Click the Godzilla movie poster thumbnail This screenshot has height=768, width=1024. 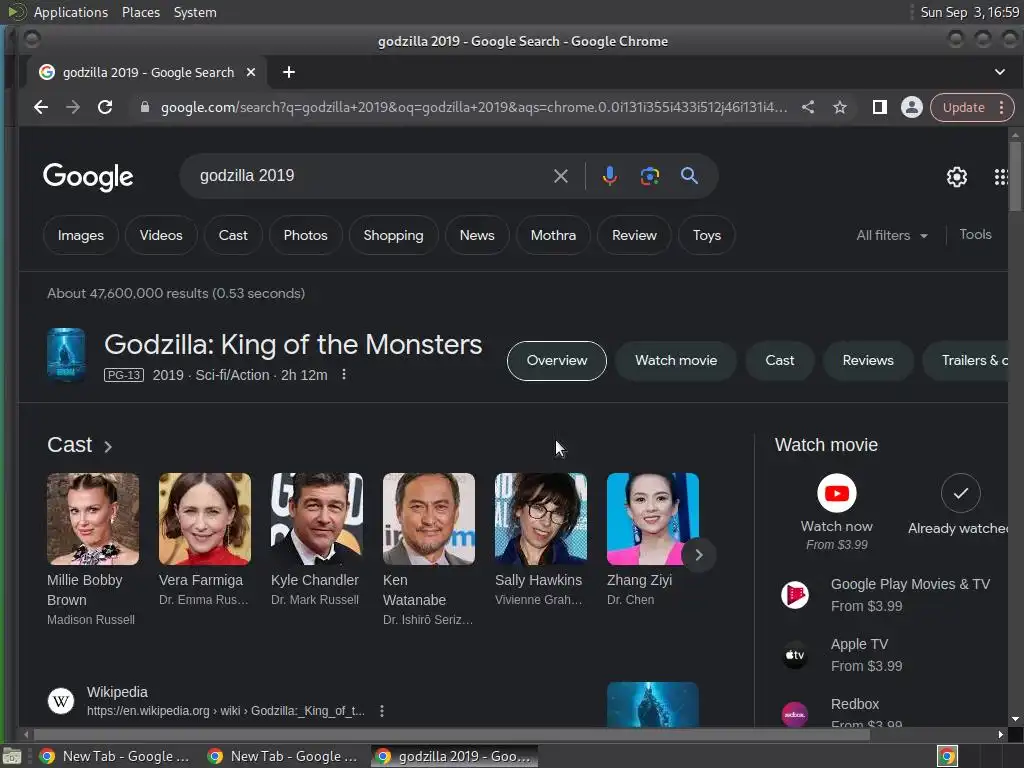[x=66, y=355]
